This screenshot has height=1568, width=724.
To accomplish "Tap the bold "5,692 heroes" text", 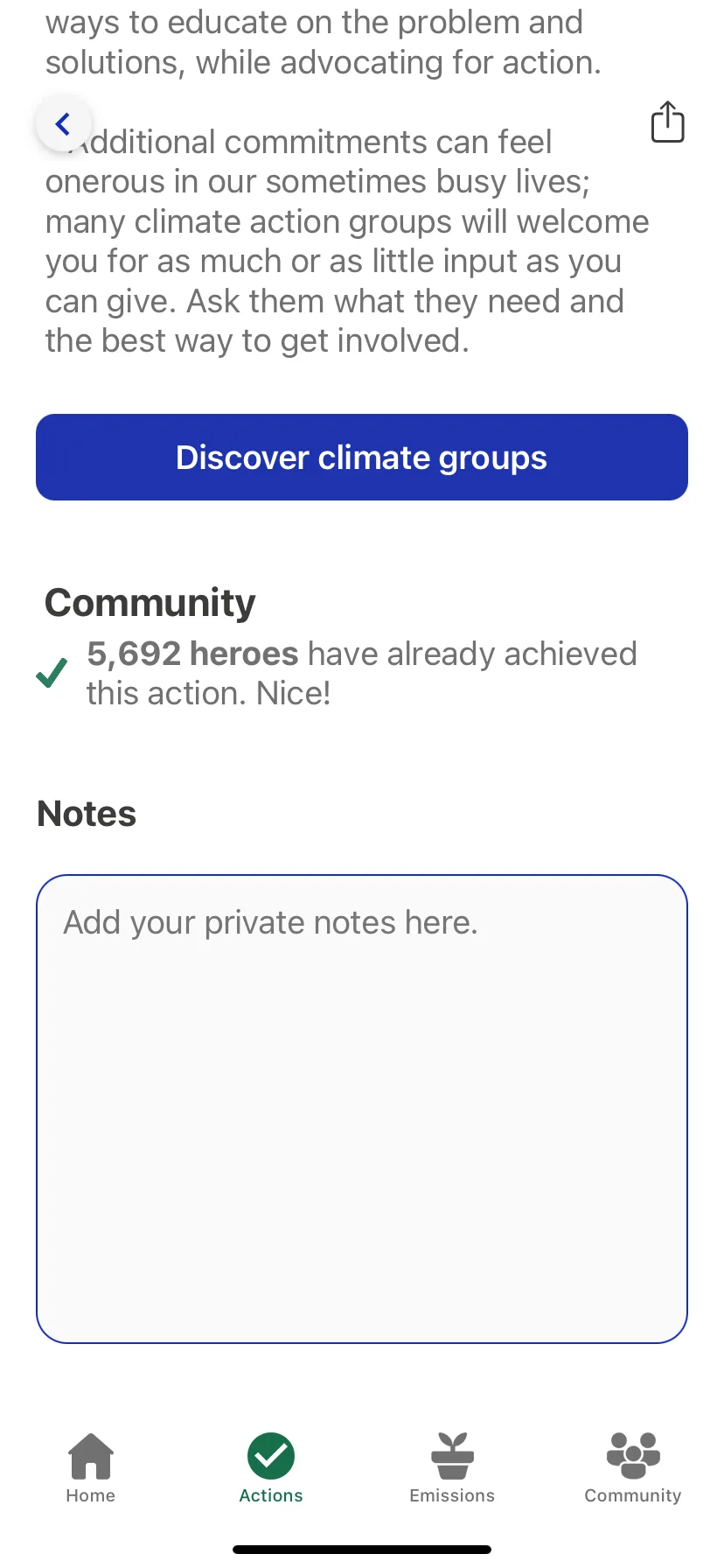I will [192, 654].
